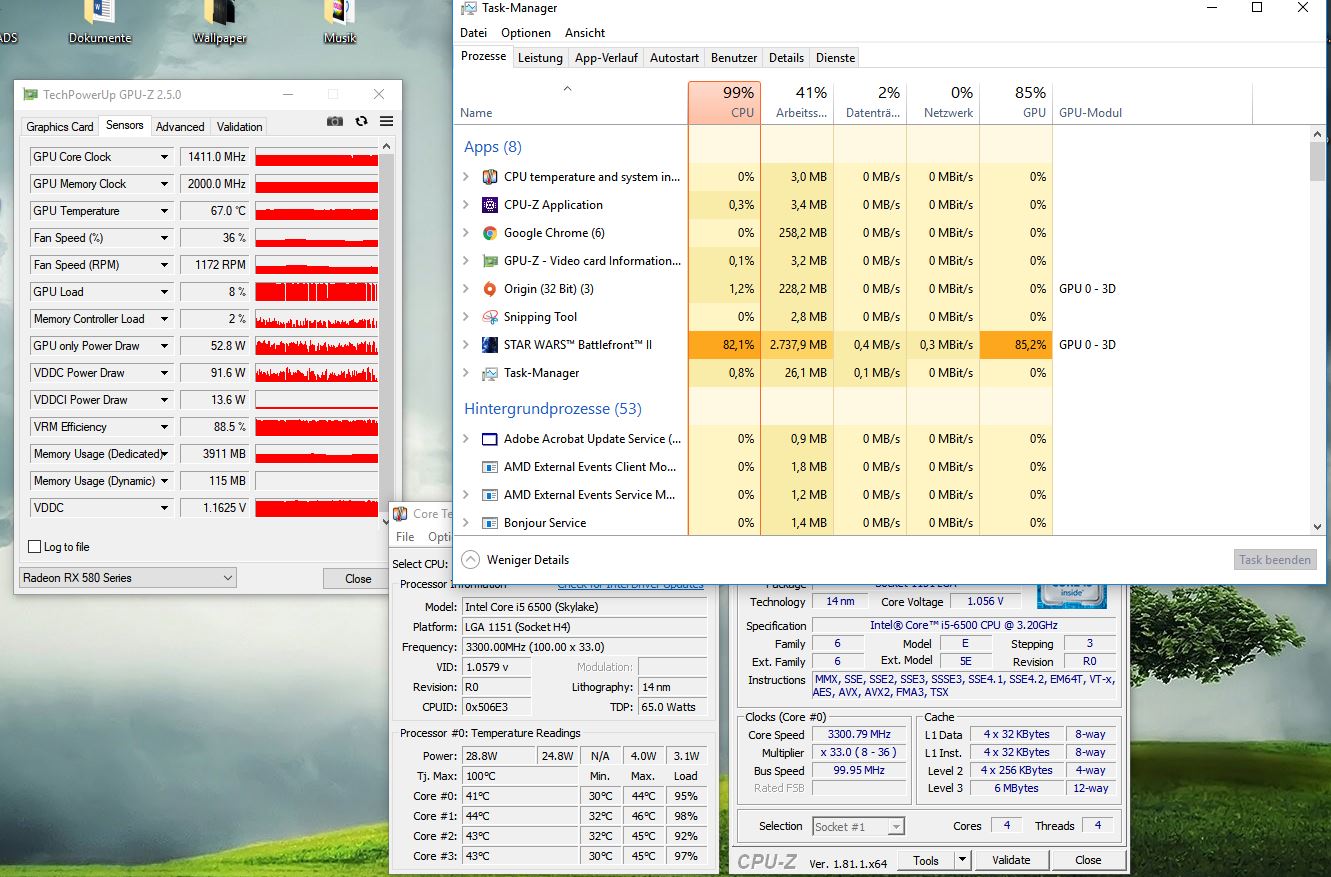Viewport: 1331px width, 877px height.
Task: Open the Musik desktop icon
Action: [340, 12]
